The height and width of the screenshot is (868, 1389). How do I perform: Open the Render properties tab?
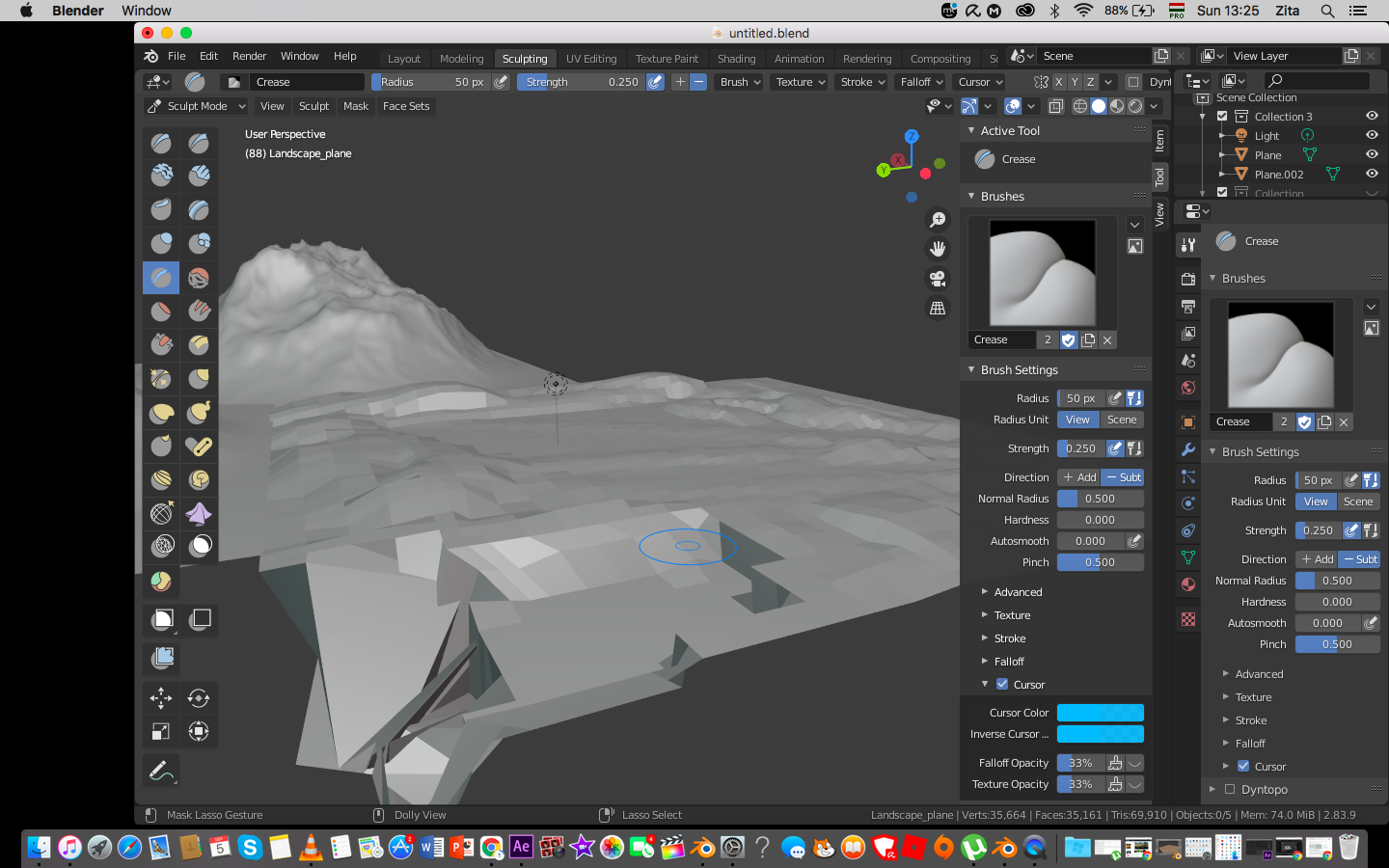point(1188,280)
